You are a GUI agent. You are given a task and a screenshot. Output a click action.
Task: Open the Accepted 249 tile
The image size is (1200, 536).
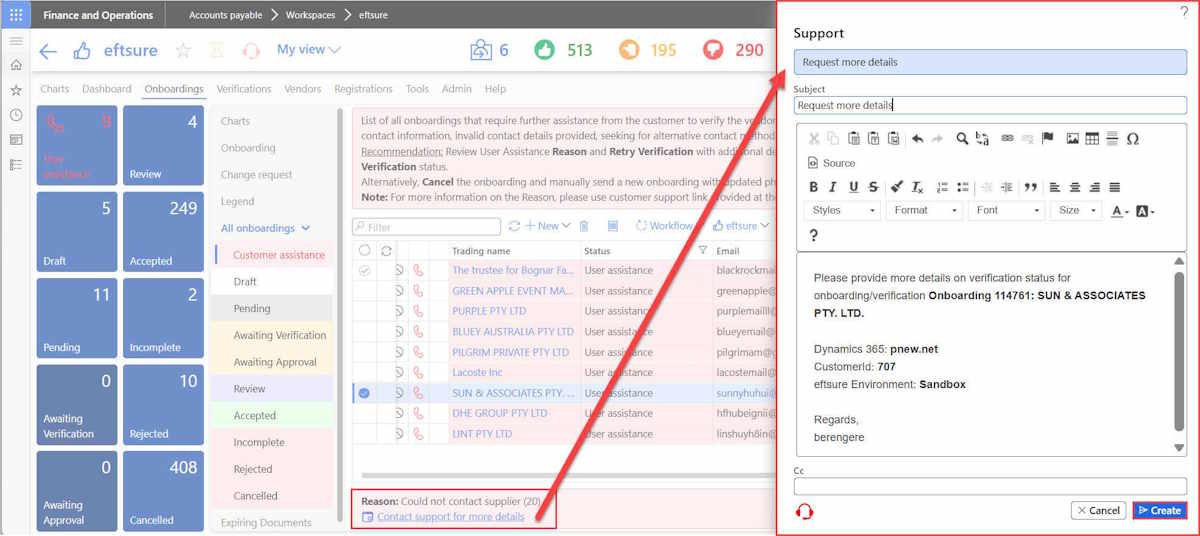164,232
